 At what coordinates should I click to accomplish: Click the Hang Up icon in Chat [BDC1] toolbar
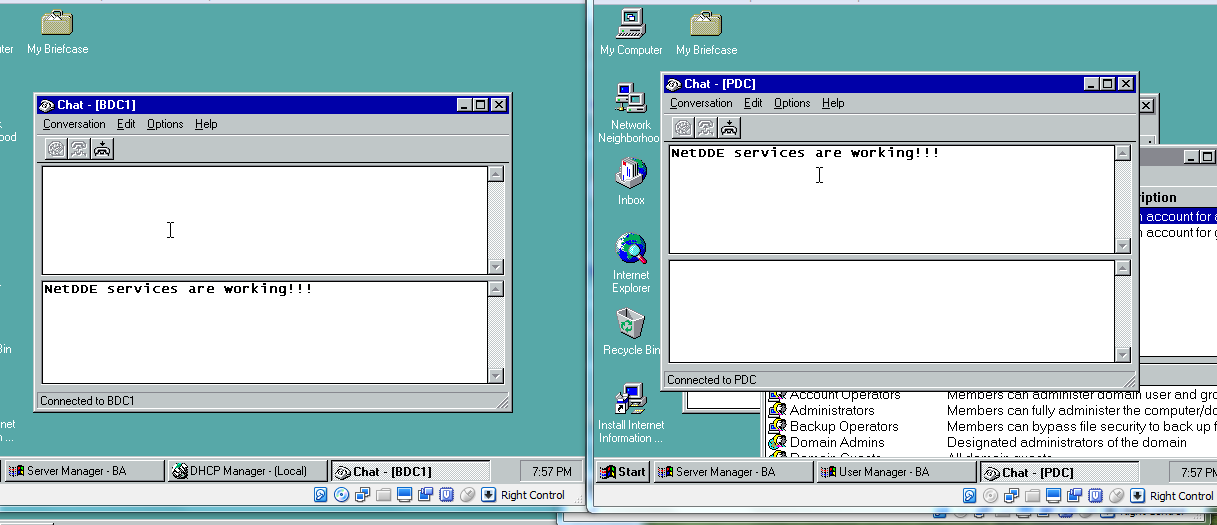[103, 148]
